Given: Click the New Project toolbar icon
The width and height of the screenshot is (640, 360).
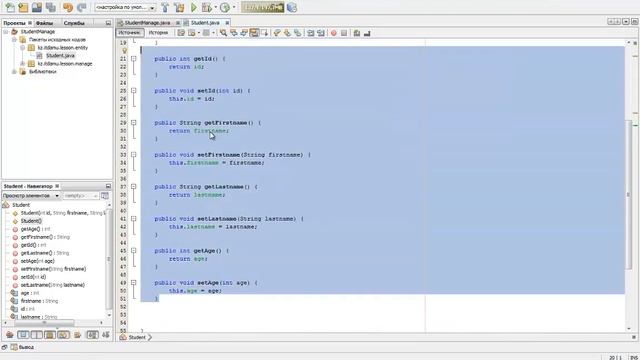Looking at the screenshot, I should (23, 7).
